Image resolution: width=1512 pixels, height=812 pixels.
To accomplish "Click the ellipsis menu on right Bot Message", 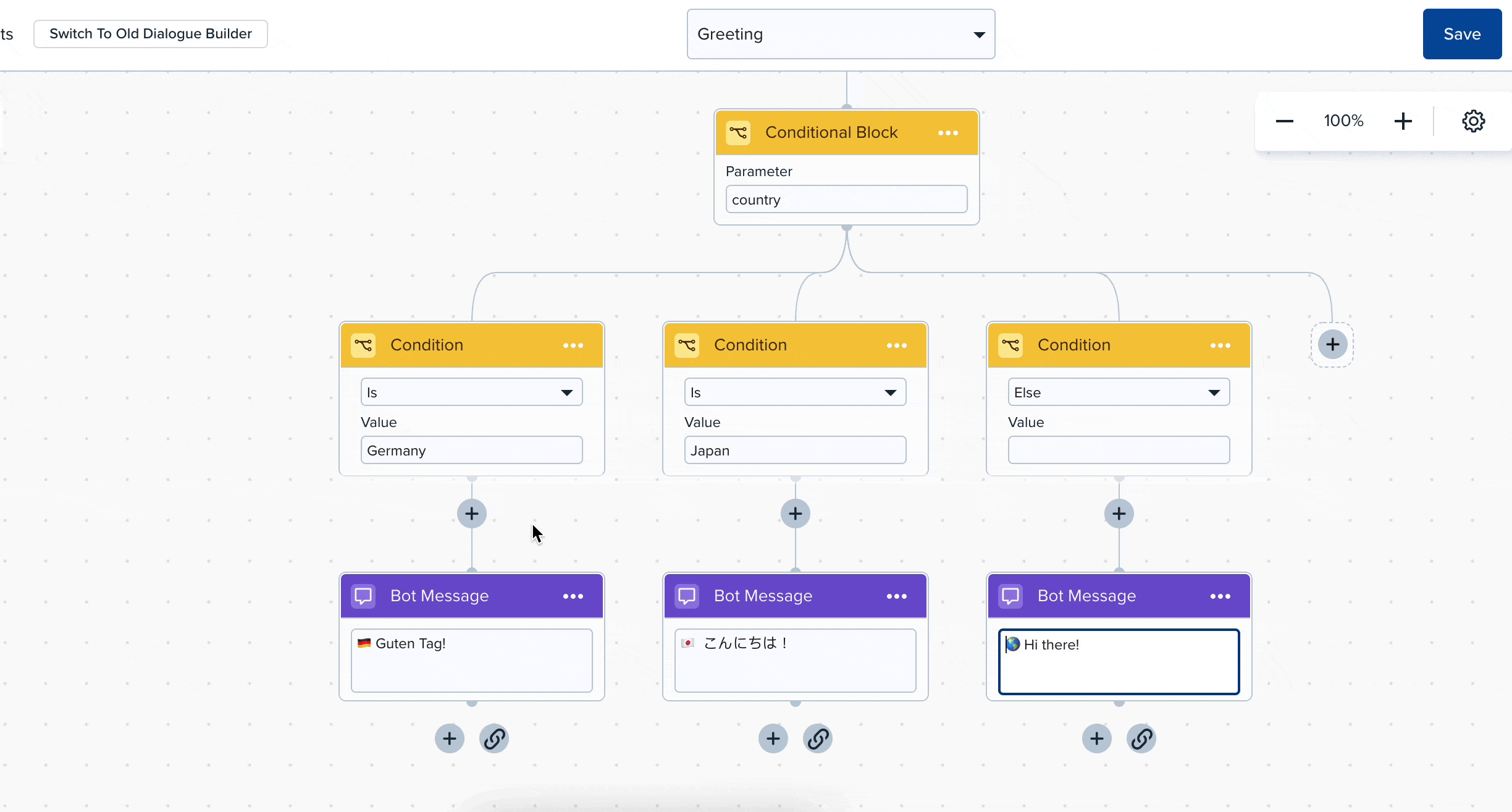I will coord(1220,596).
